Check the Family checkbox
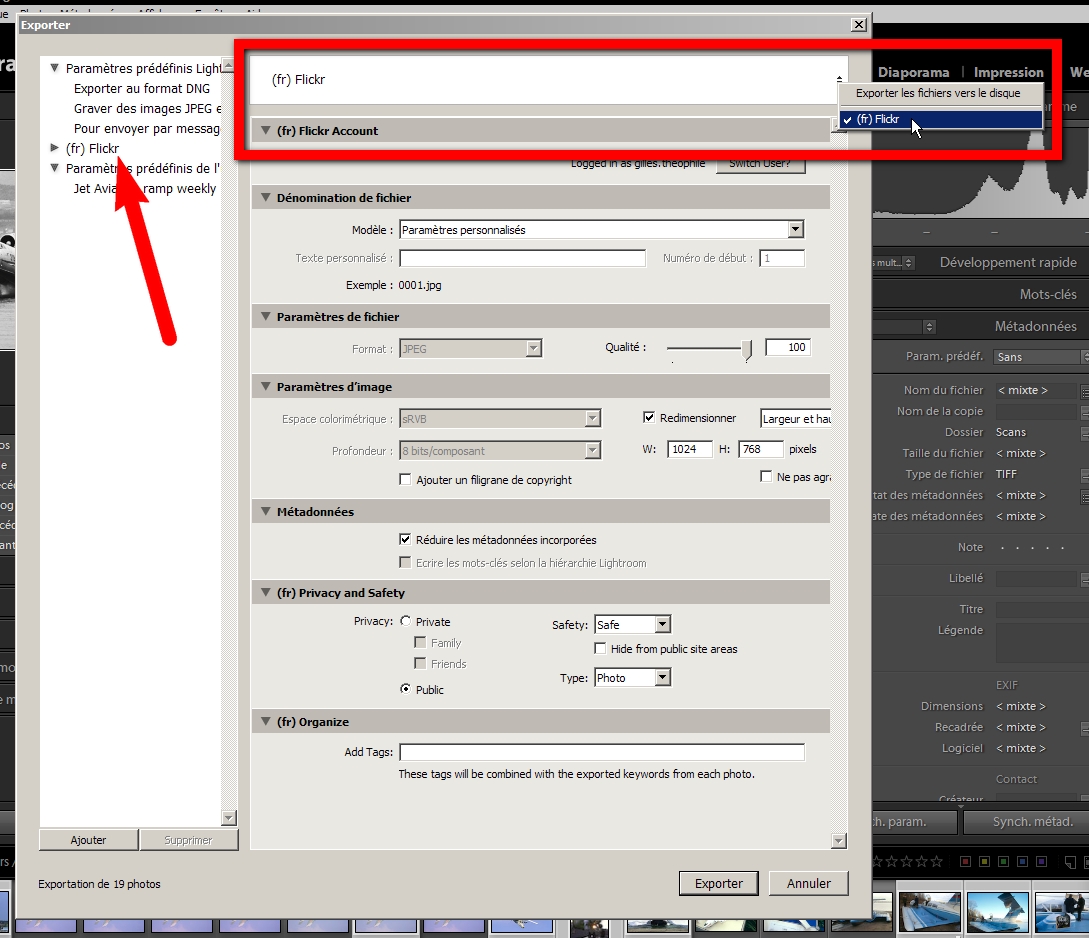The height and width of the screenshot is (938, 1089). tap(420, 642)
